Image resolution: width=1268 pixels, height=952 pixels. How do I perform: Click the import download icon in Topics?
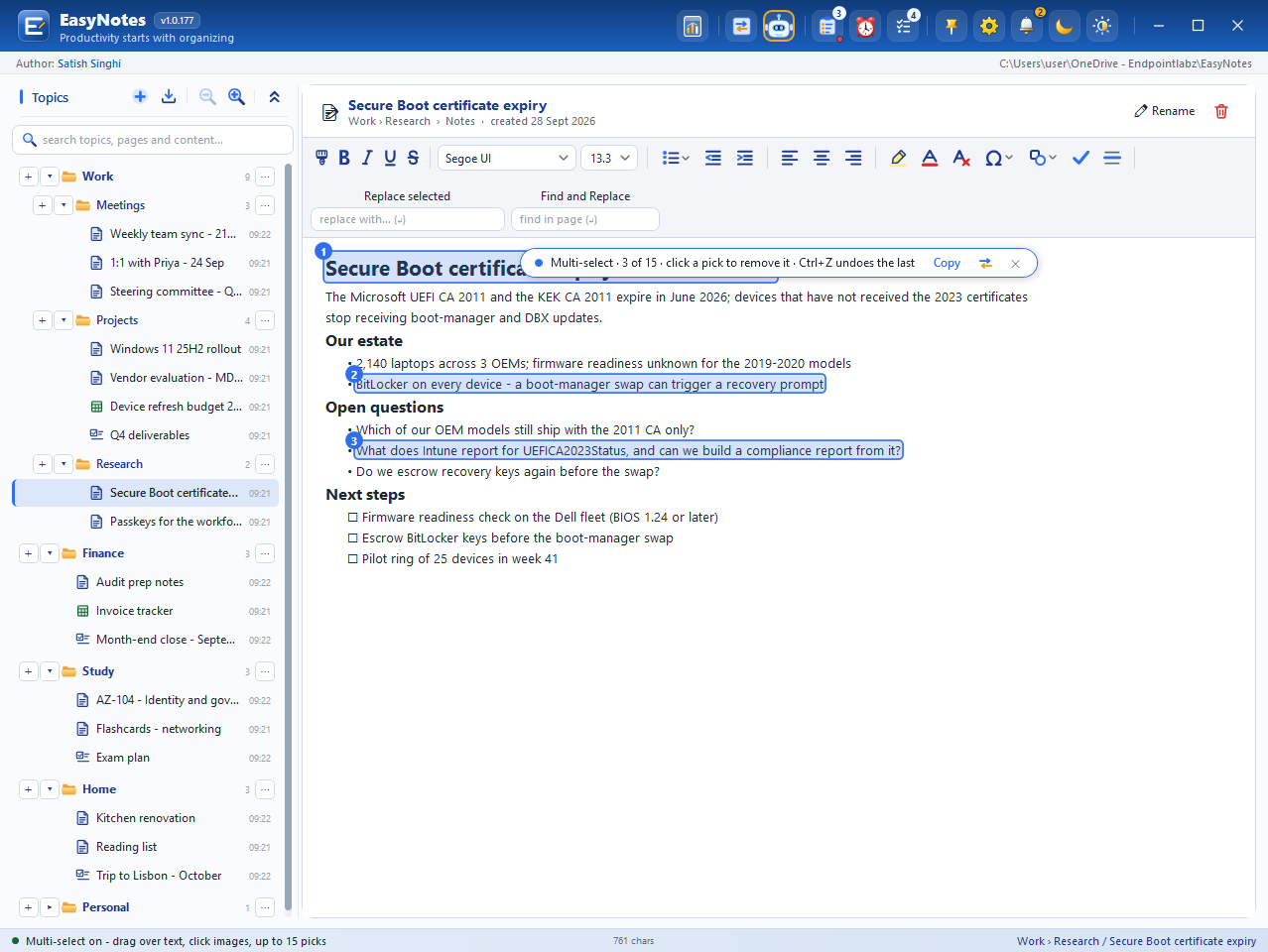[x=169, y=96]
